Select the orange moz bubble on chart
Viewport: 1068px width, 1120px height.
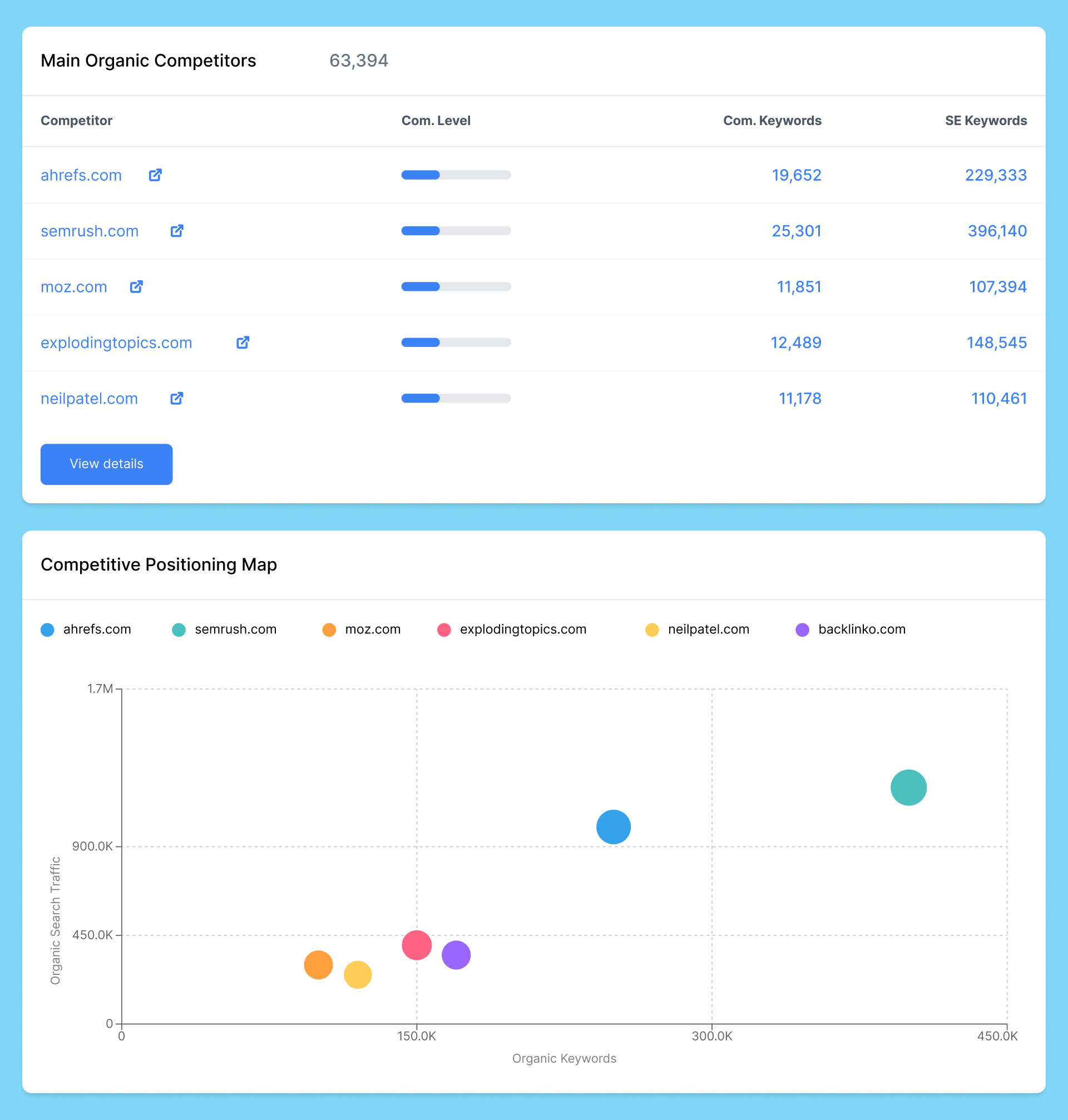pos(318,965)
